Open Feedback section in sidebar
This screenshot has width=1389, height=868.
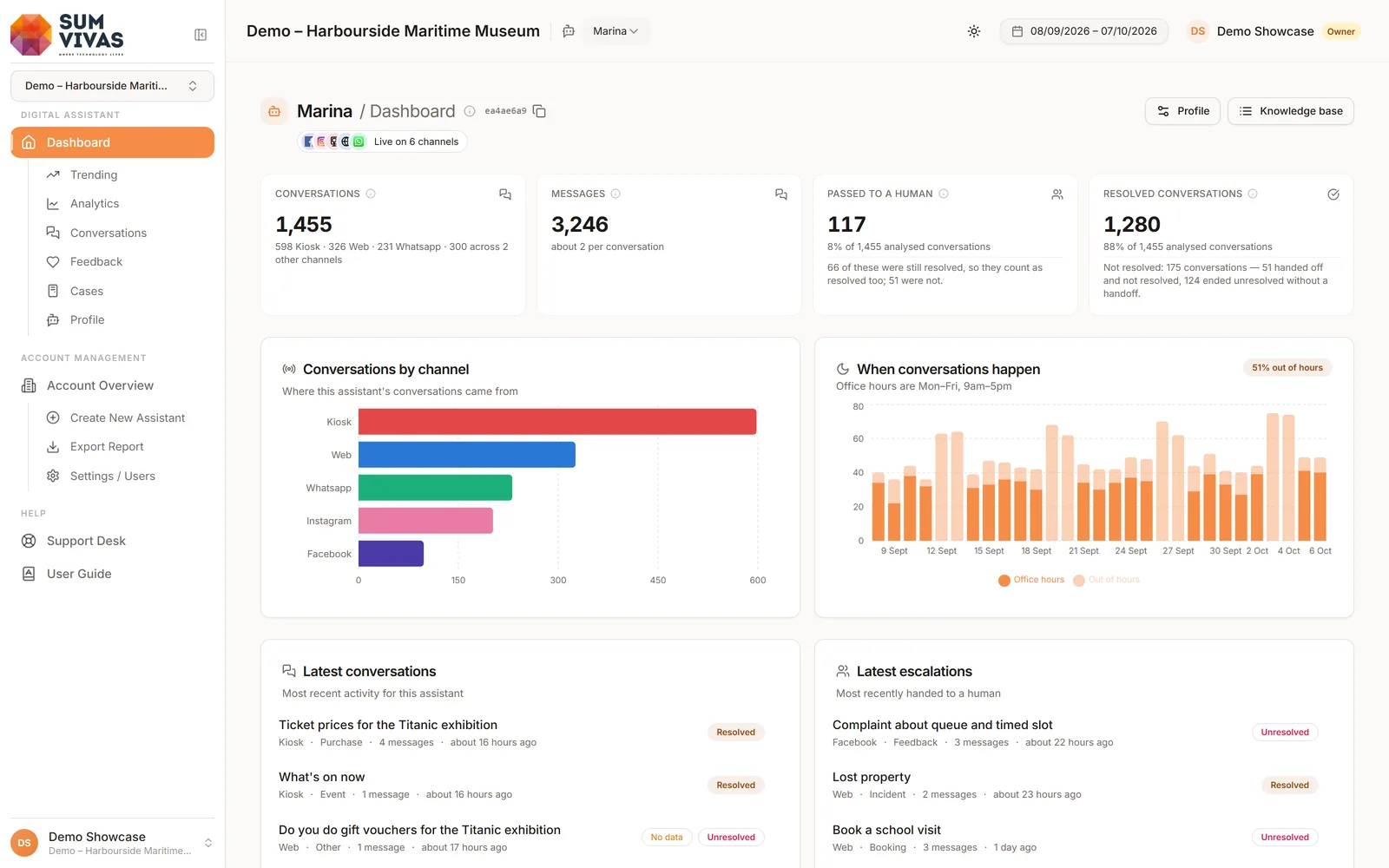96,262
